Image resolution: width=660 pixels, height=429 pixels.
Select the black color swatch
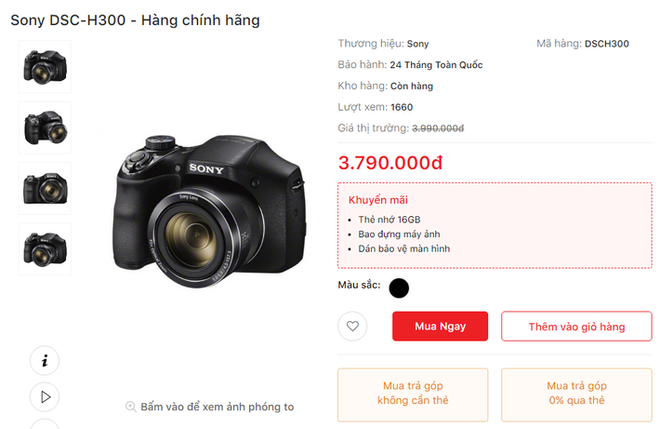click(x=399, y=288)
